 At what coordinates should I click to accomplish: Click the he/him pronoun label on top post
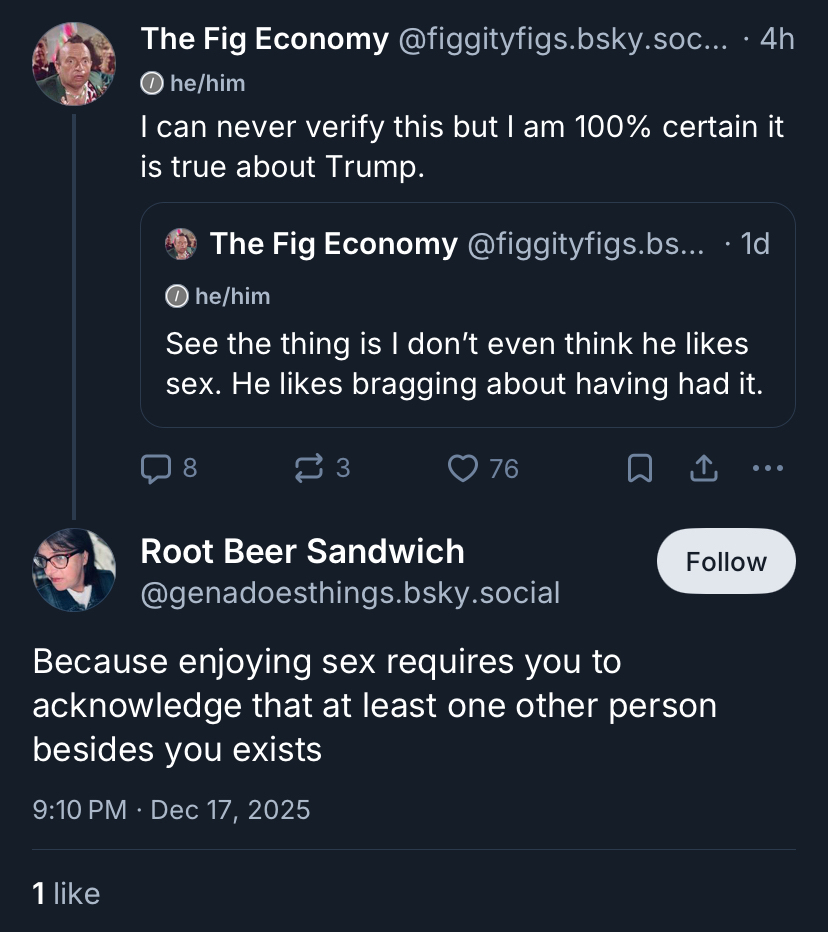coord(194,84)
